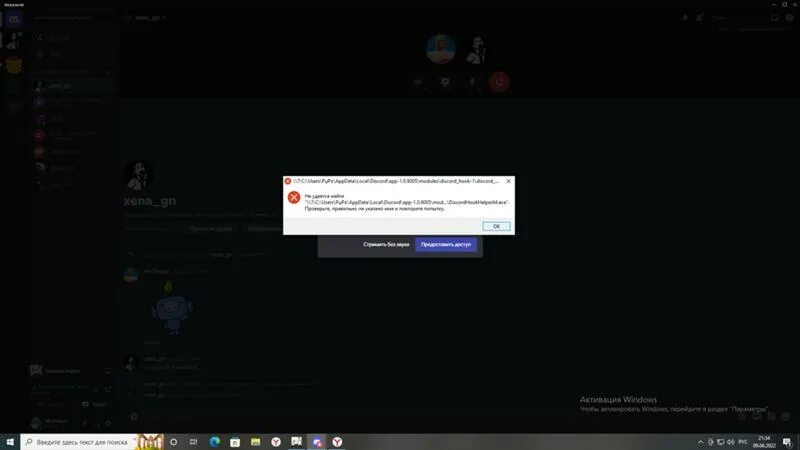Screen dimensions: 800x450
Task: Click the screen share icon in call controls
Action: [445, 82]
